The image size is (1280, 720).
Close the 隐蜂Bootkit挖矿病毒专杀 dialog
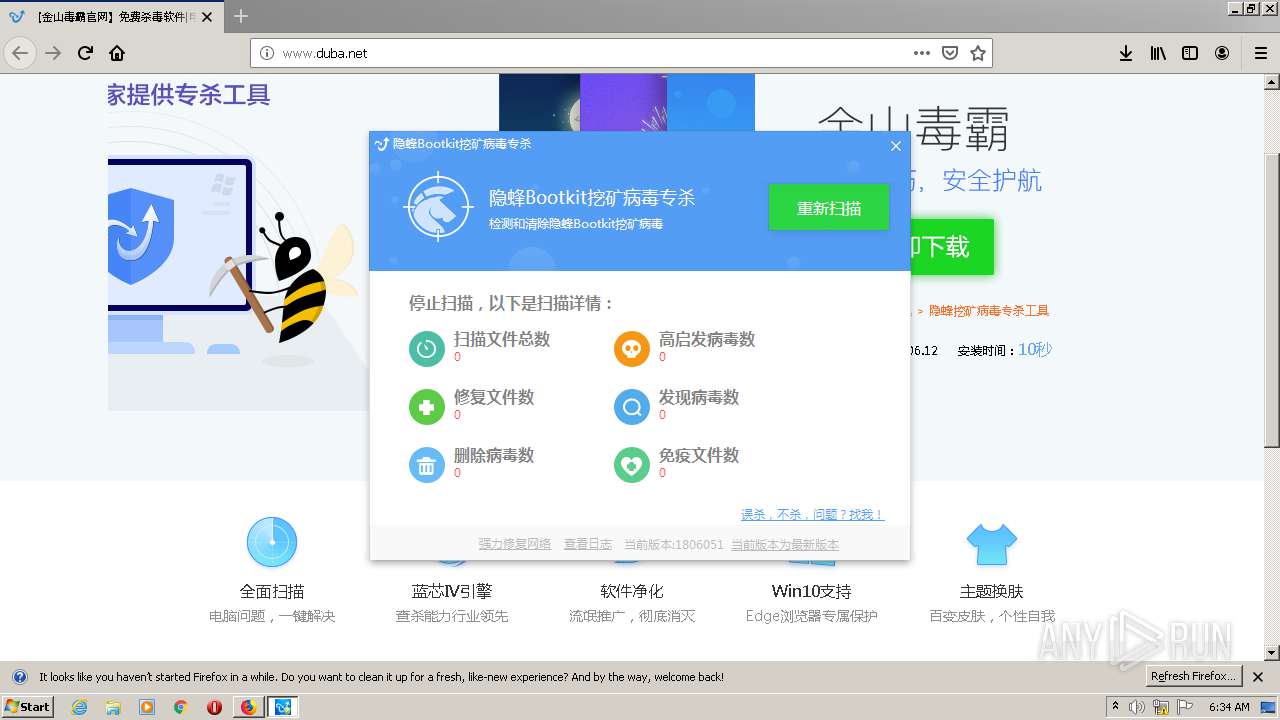point(895,146)
